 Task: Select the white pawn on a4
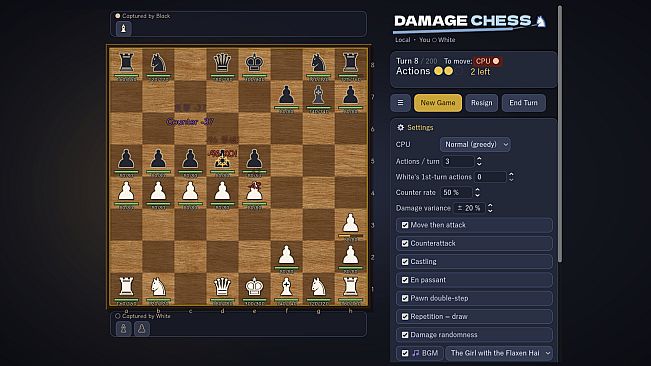126,192
